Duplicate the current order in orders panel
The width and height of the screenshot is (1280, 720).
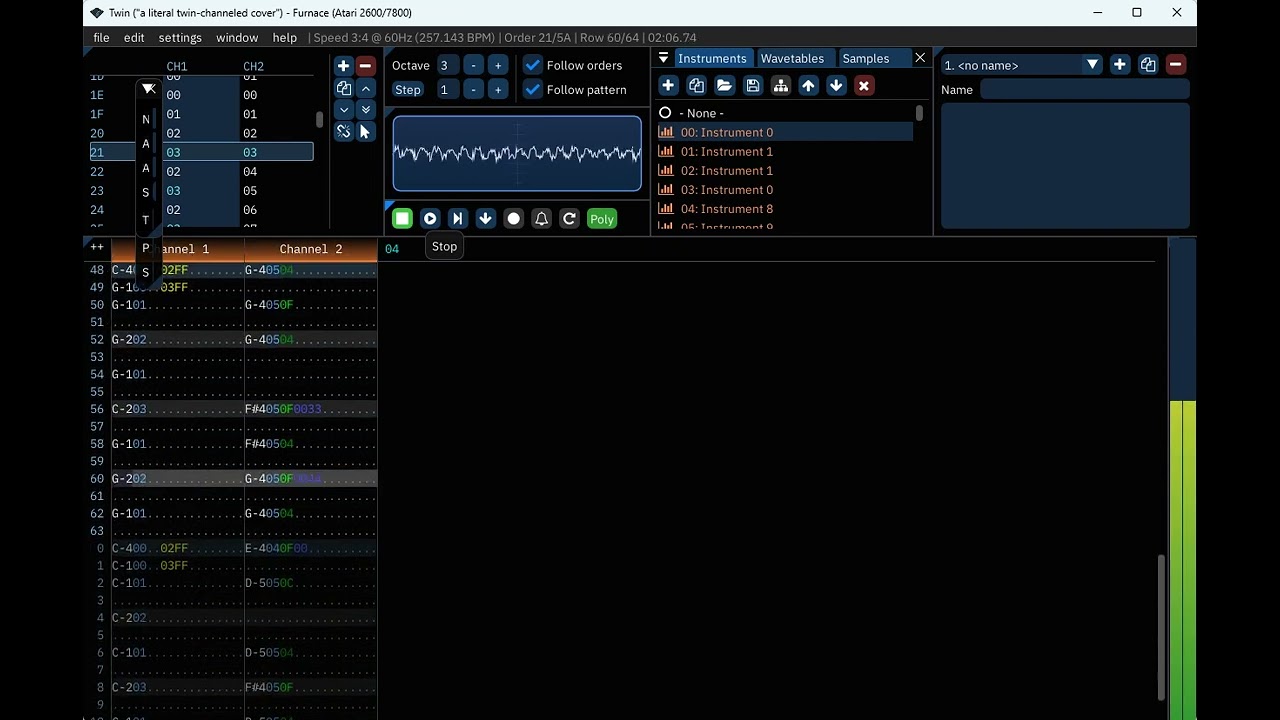[x=343, y=88]
